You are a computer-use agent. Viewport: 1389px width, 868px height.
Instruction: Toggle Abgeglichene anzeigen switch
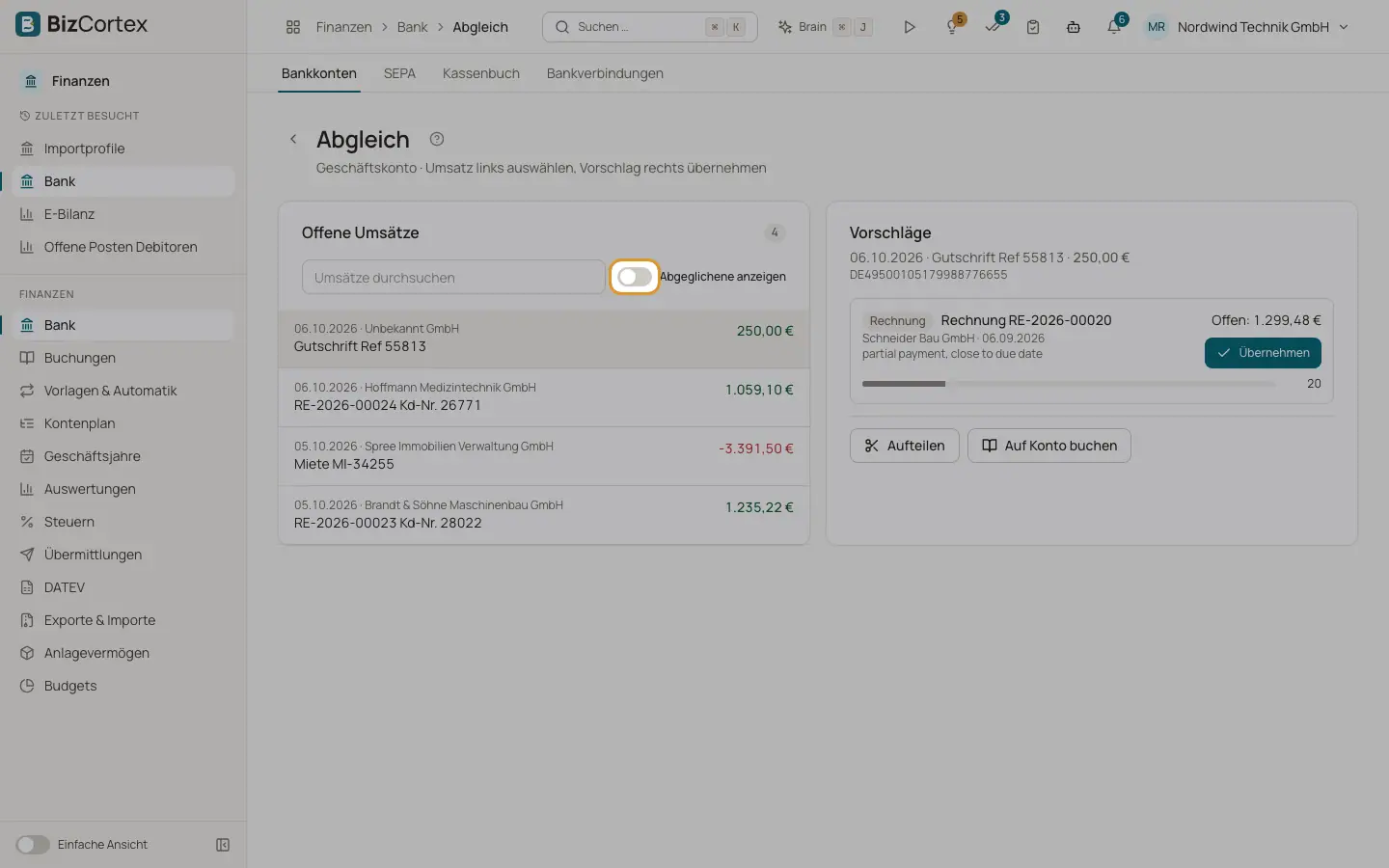635,277
